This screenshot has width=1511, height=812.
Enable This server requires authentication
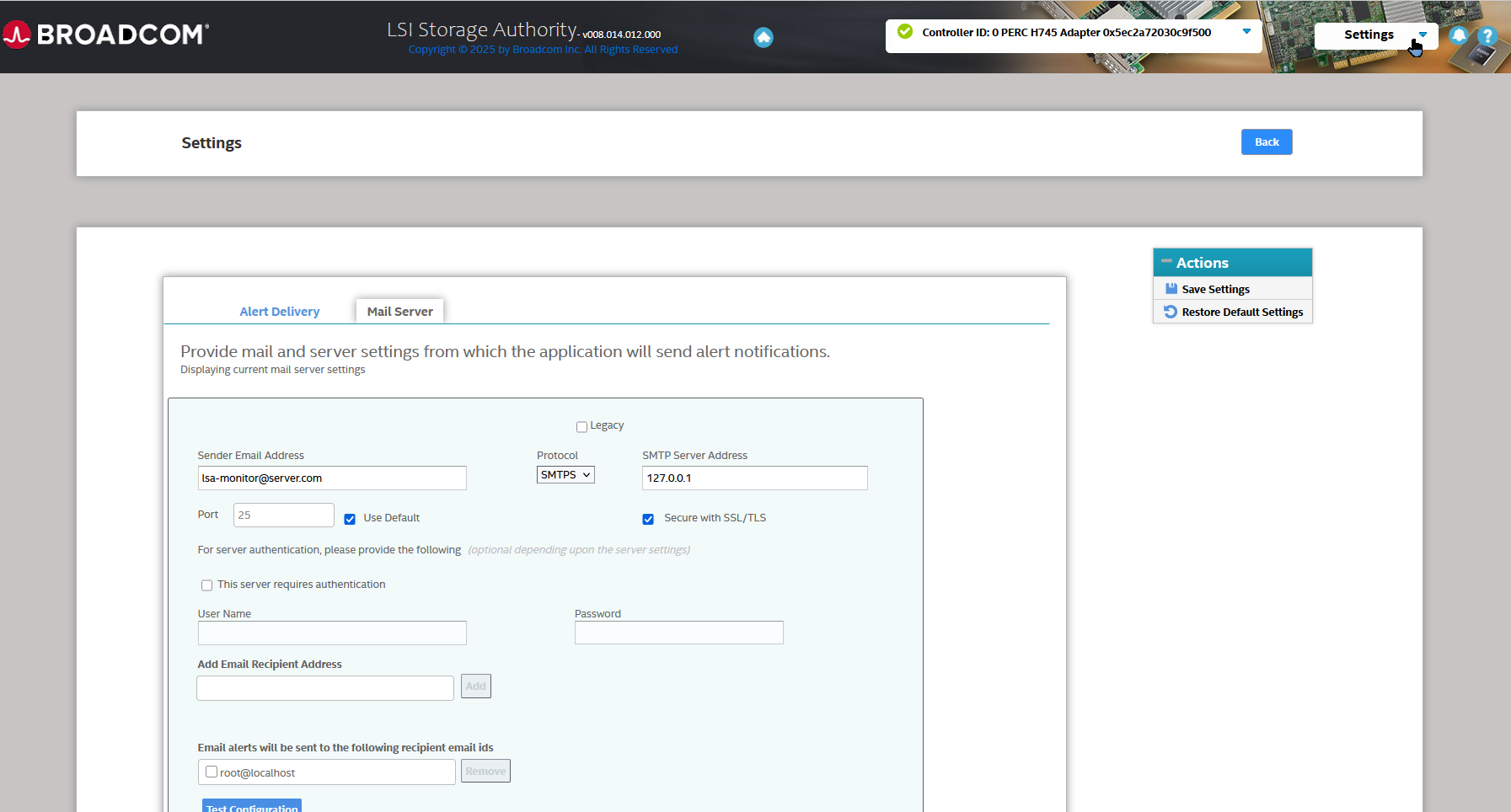point(206,585)
